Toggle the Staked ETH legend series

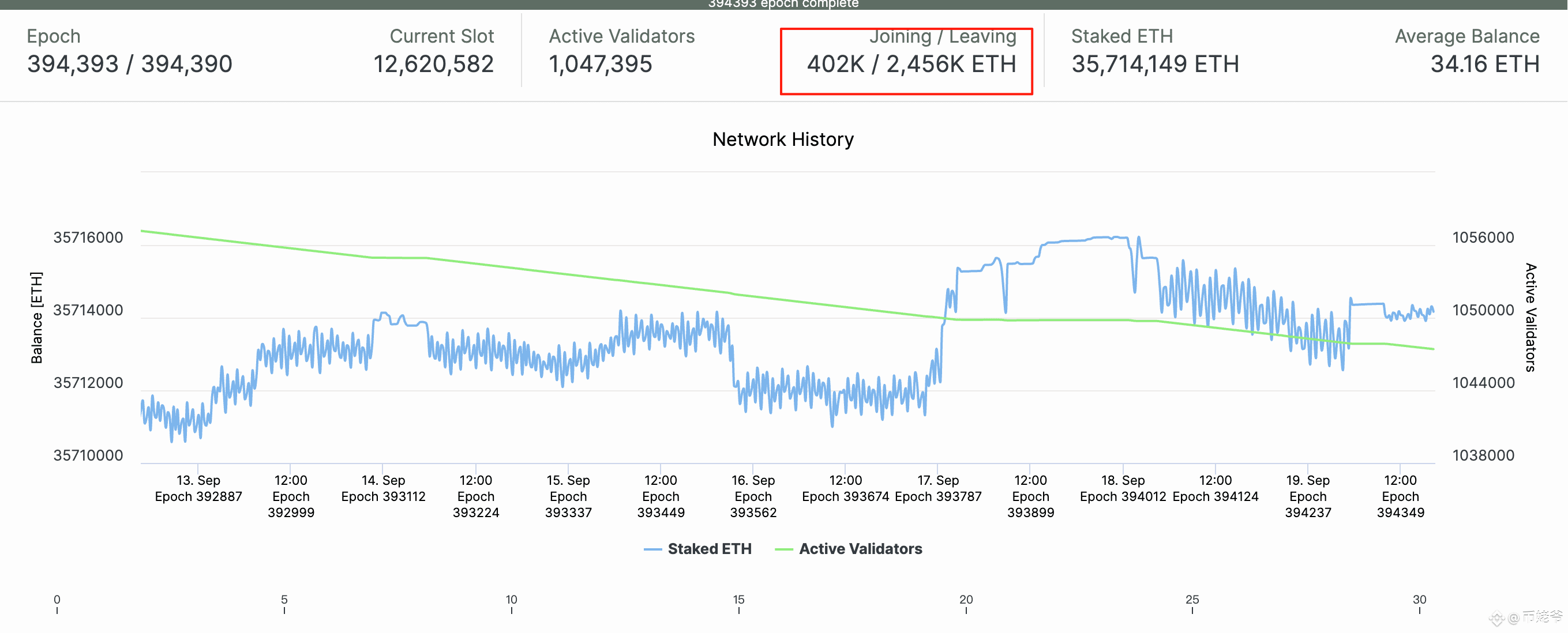click(709, 548)
